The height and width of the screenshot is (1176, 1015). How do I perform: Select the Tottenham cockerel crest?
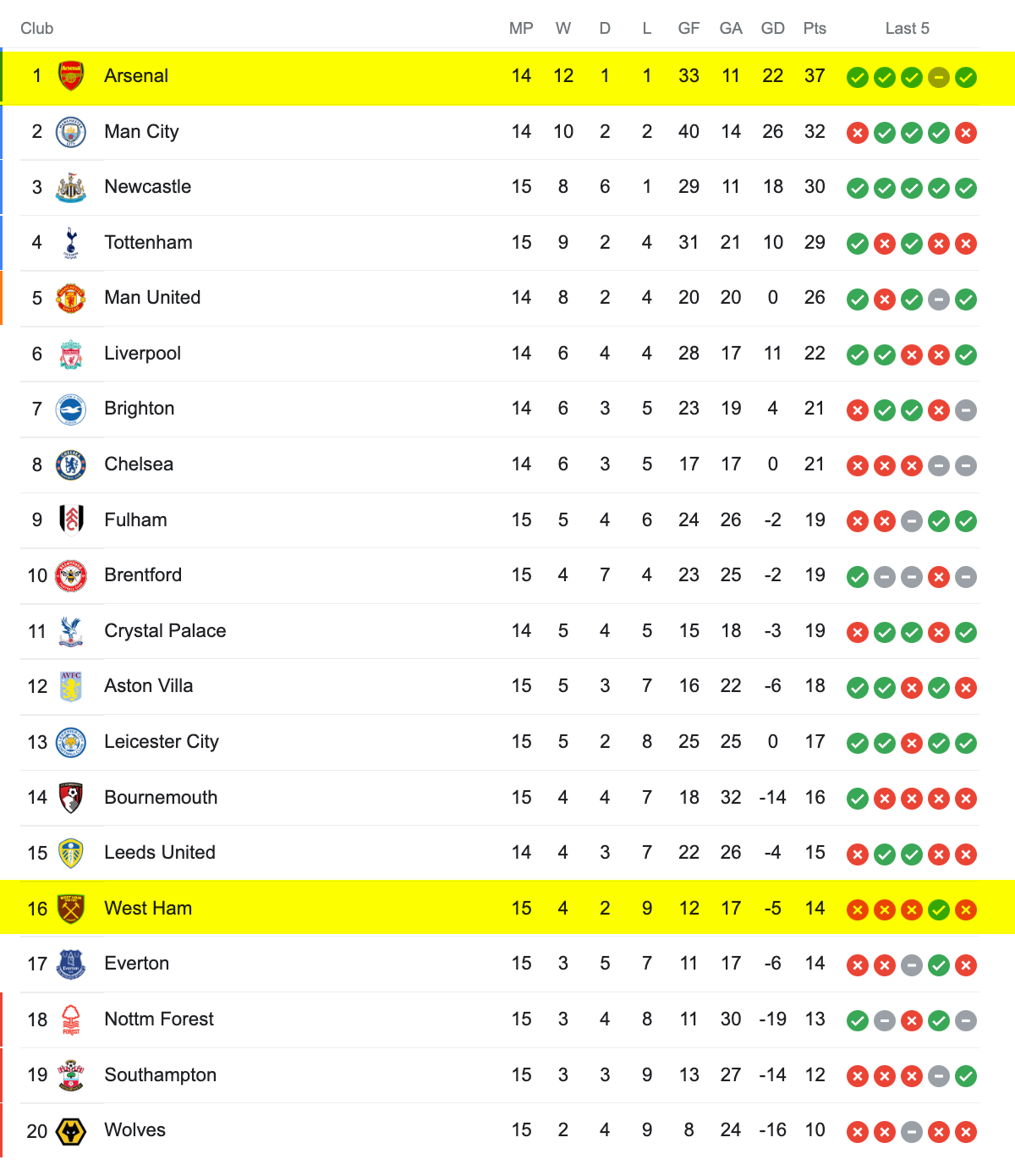click(x=71, y=243)
